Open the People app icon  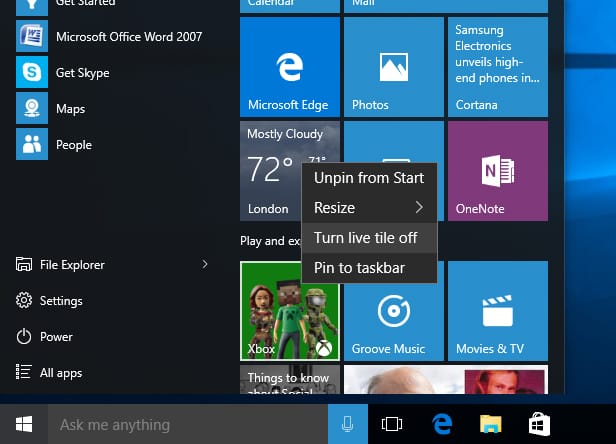pyautogui.click(x=32, y=144)
